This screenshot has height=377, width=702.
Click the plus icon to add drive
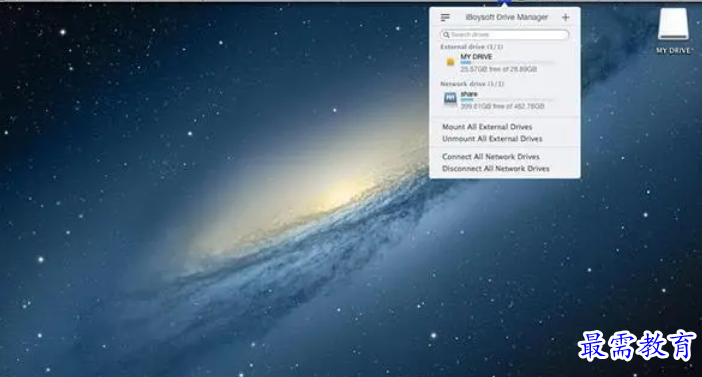565,17
